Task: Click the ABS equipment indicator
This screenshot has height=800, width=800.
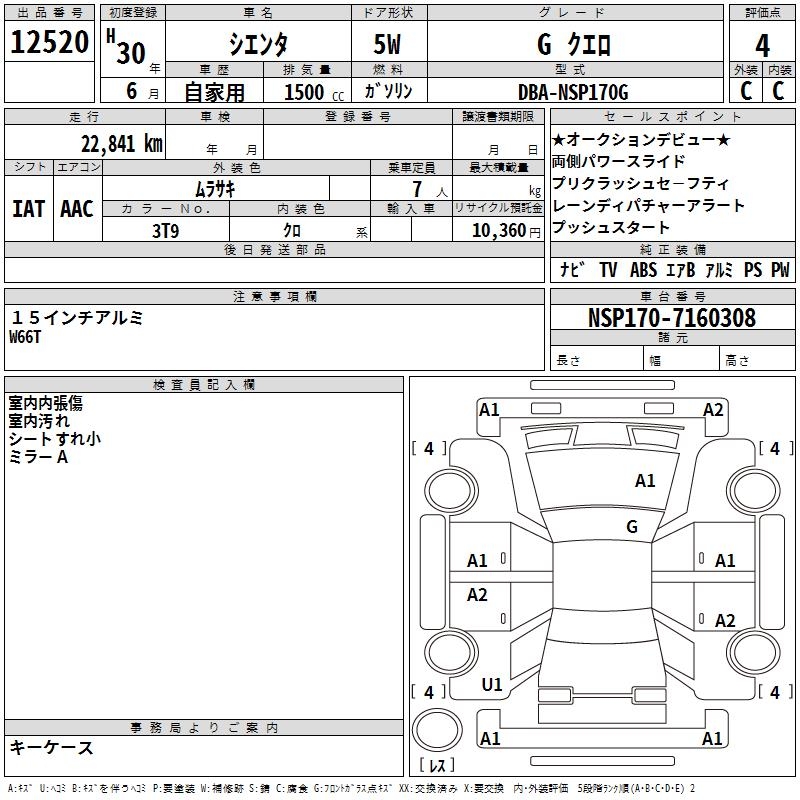Action: (x=643, y=270)
